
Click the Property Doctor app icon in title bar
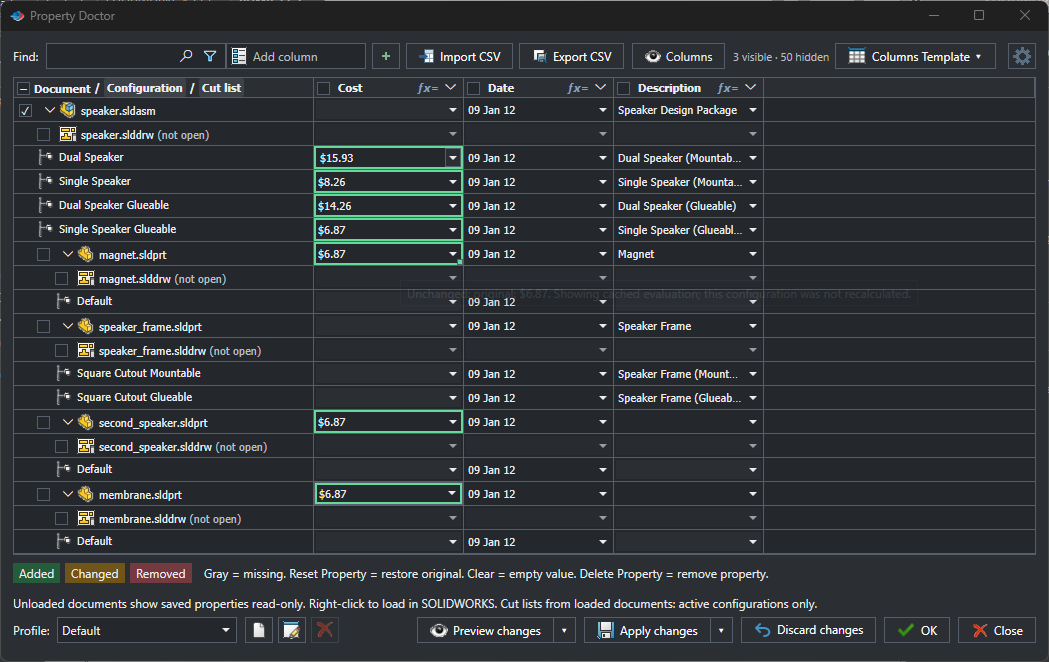17,15
